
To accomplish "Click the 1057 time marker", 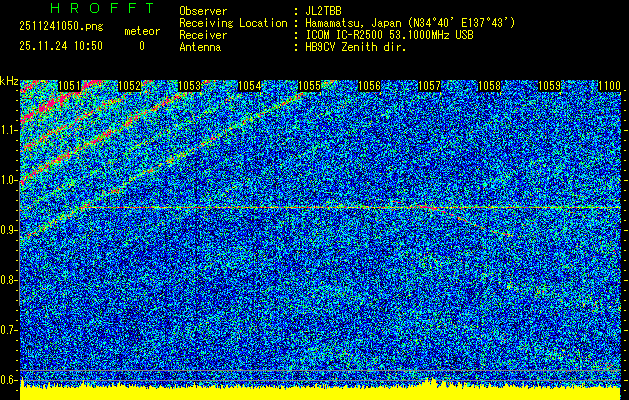I will [430, 86].
